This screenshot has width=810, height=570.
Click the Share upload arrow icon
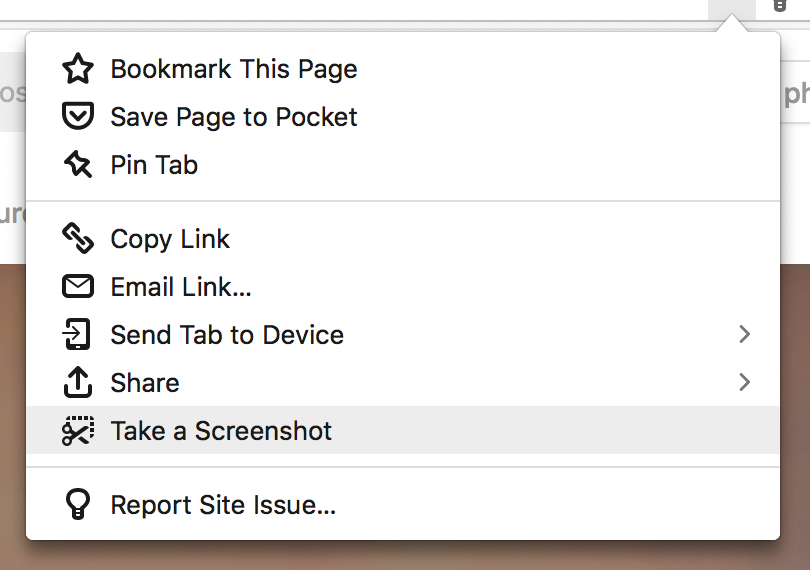77,382
